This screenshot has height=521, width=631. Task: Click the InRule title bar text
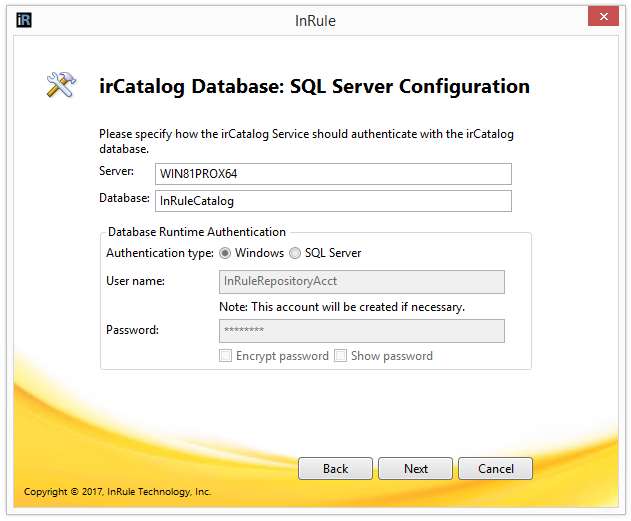[x=315, y=21]
